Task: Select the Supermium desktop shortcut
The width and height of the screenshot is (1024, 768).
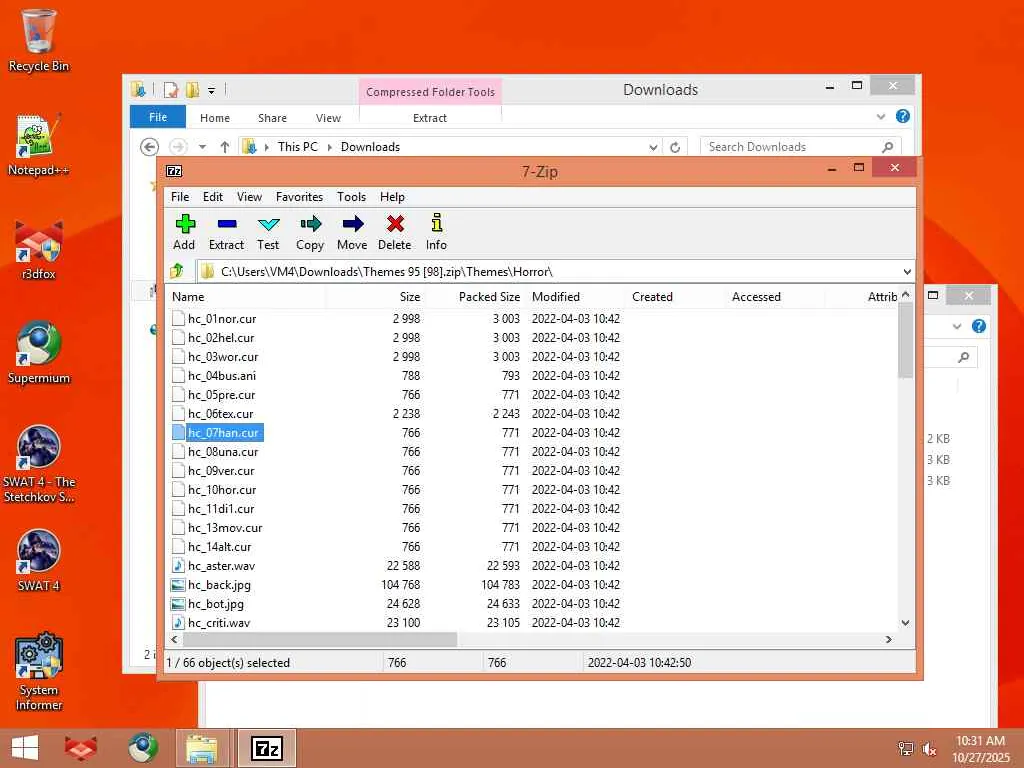Action: (x=39, y=353)
